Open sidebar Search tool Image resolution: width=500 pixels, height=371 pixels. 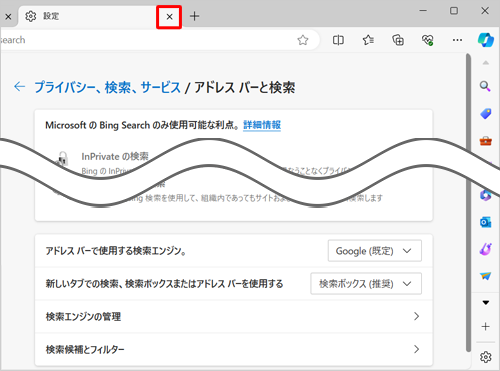[x=485, y=86]
